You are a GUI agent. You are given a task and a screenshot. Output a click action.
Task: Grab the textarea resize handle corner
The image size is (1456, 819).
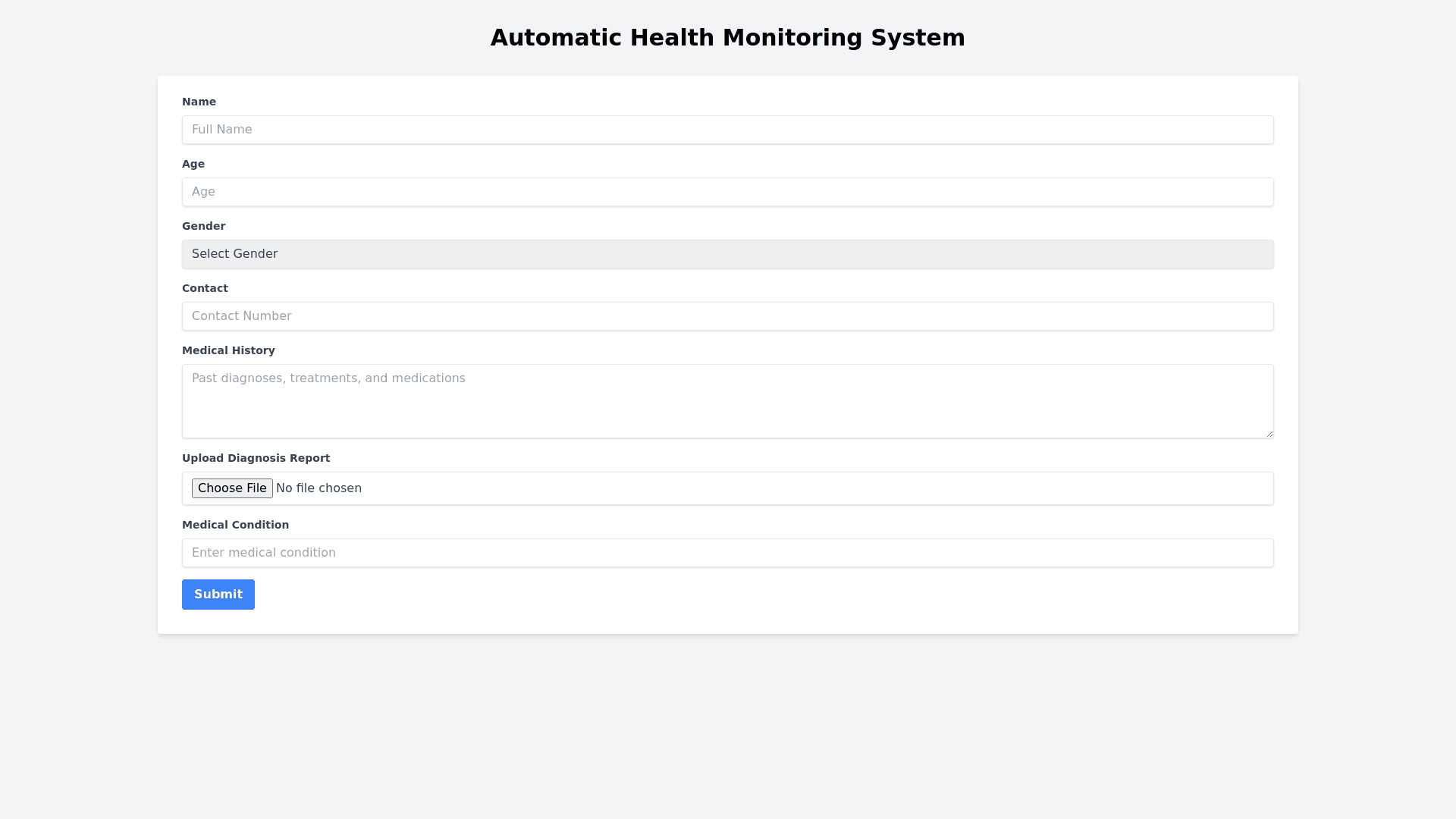pos(1269,434)
